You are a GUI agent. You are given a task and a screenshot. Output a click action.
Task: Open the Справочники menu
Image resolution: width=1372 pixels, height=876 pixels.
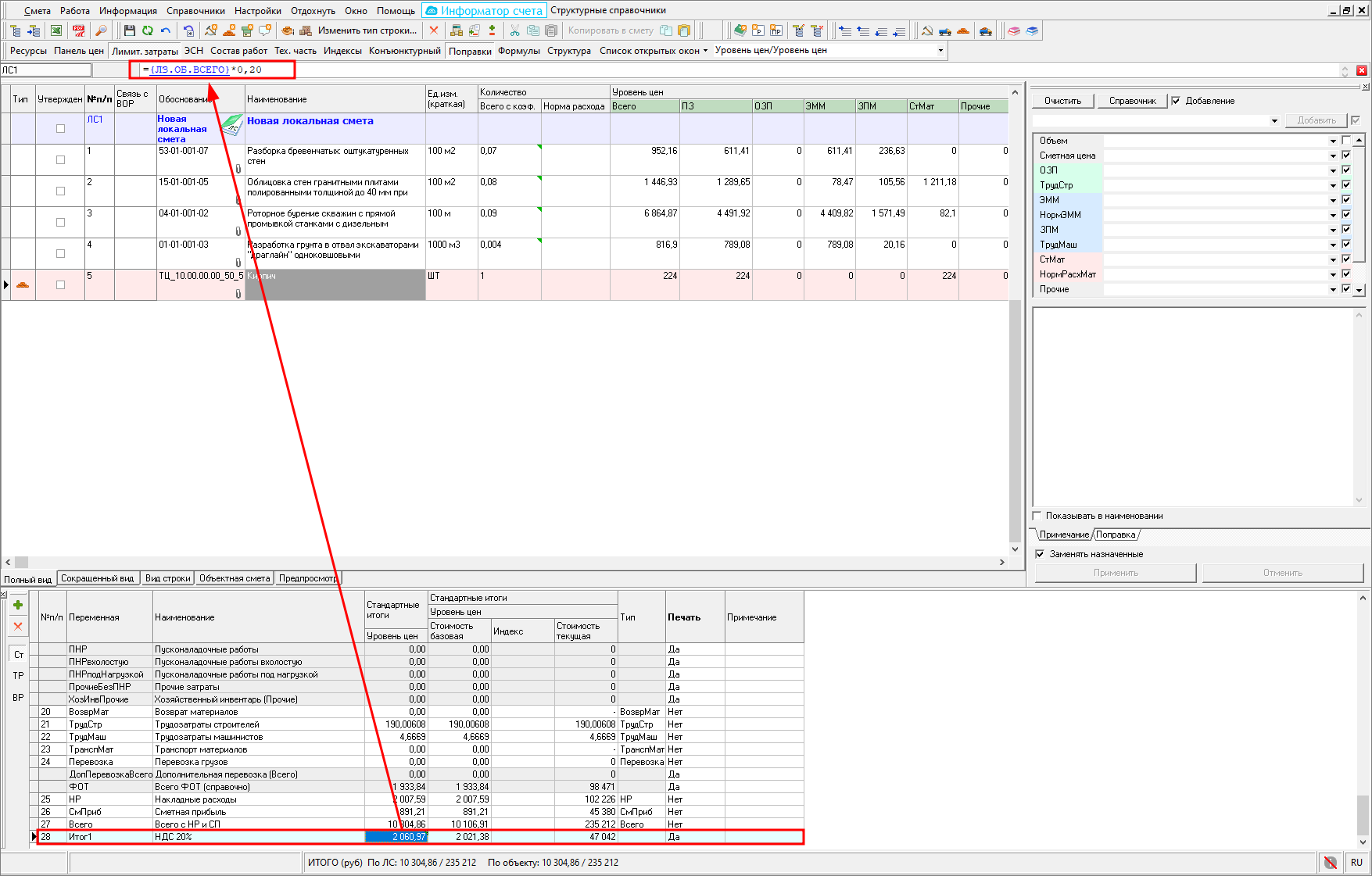point(195,11)
